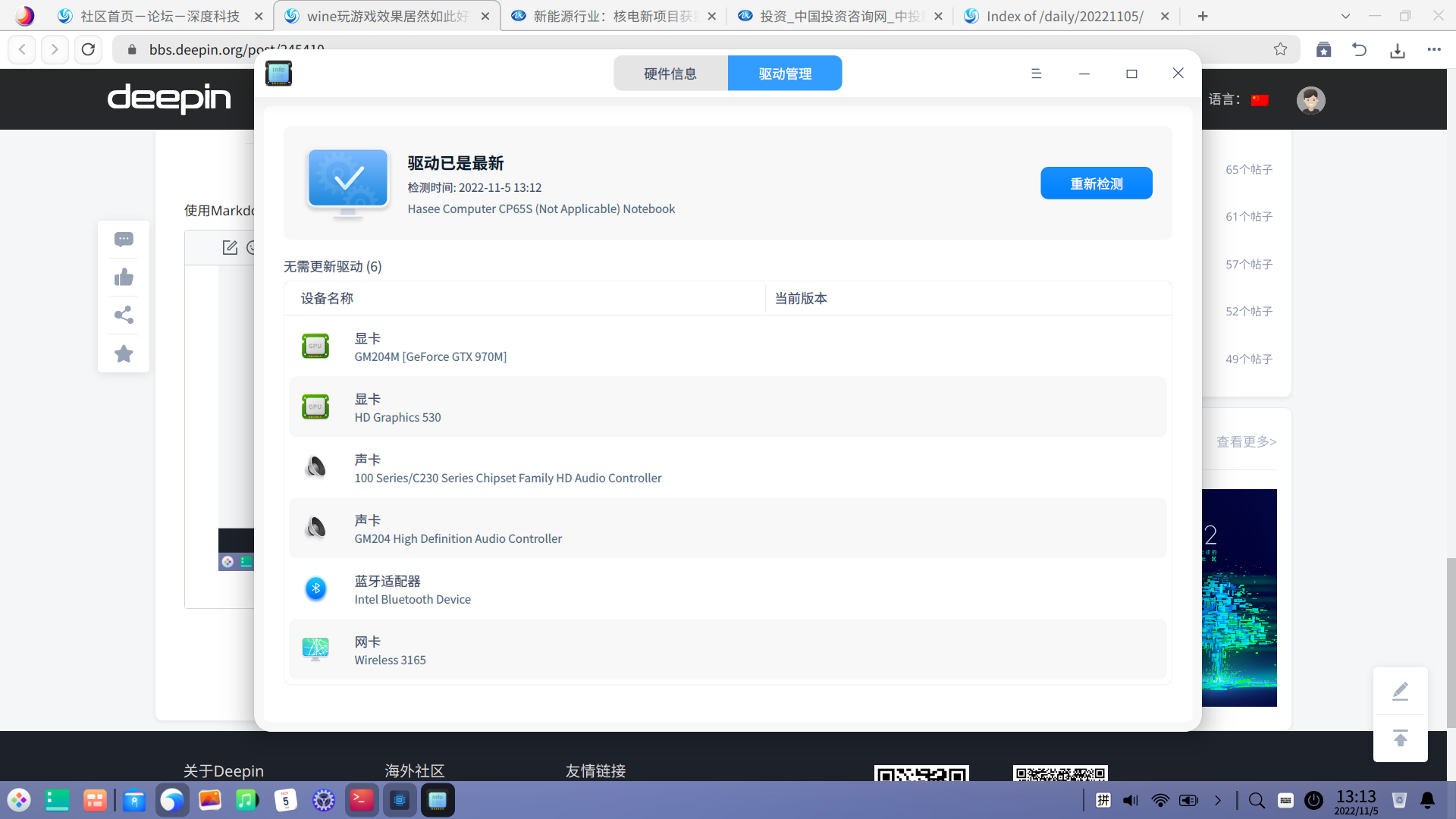Click the browser page scrollbar
The image size is (1456, 819).
coord(1451,643)
